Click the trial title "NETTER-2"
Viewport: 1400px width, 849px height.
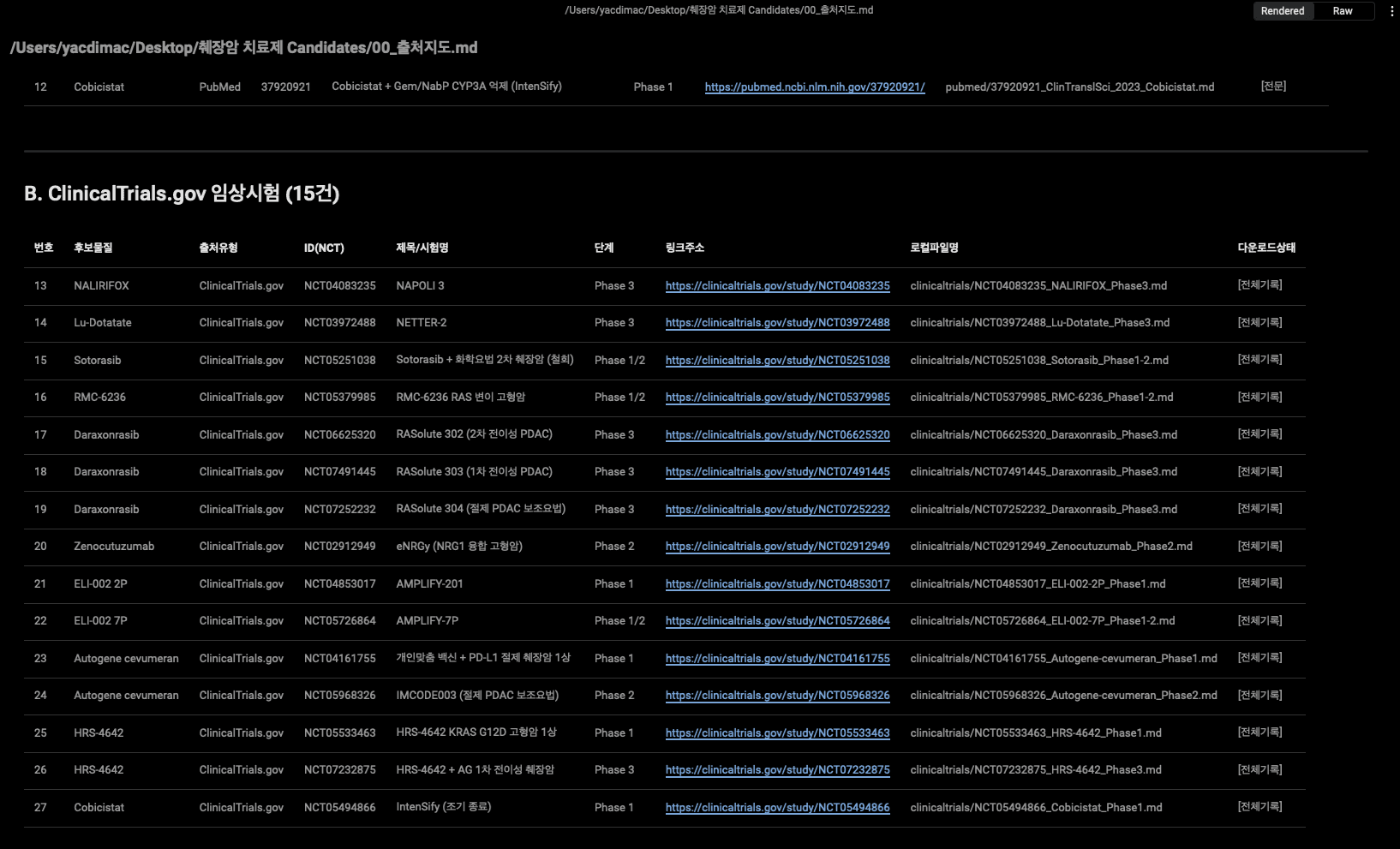tap(422, 323)
